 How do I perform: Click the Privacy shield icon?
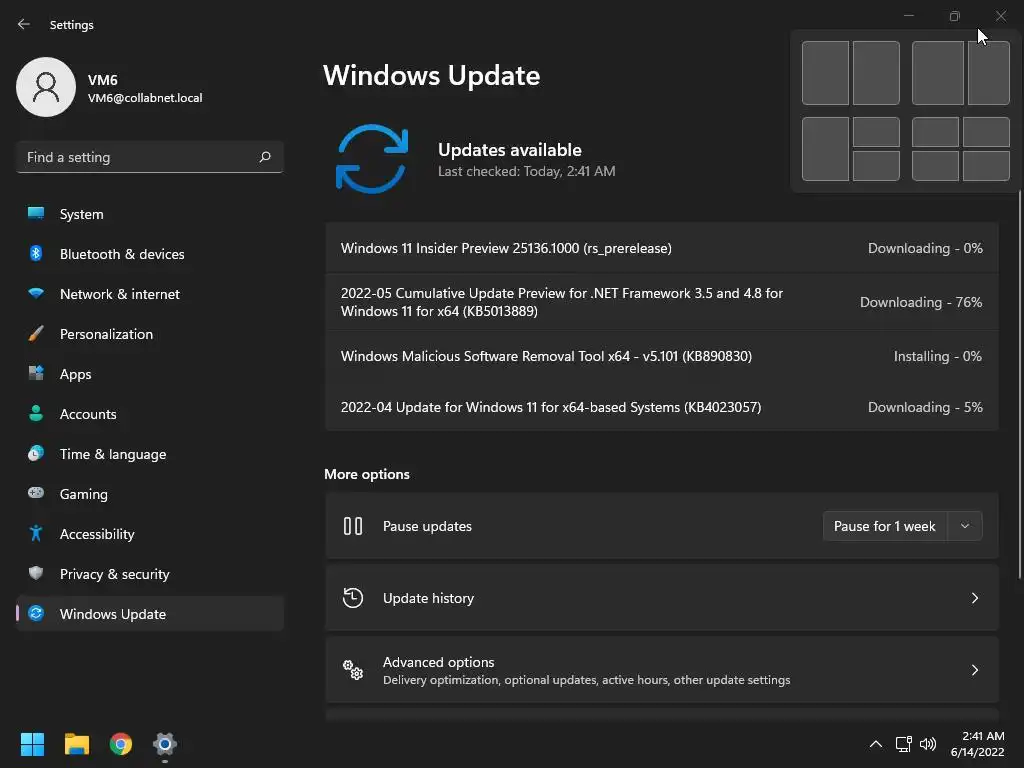click(36, 573)
